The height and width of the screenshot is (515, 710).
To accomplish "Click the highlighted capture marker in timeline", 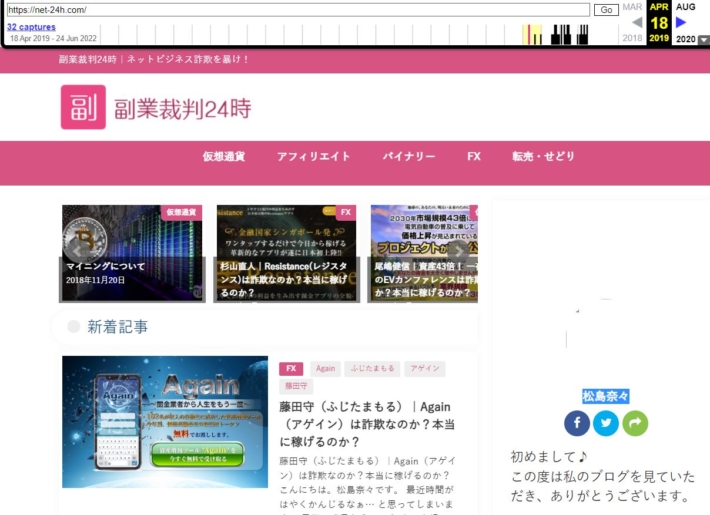I will [528, 34].
